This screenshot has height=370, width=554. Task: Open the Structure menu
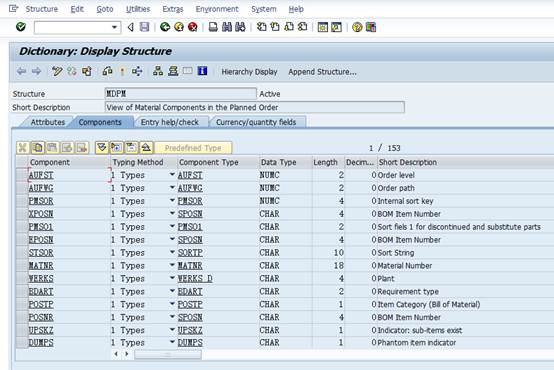click(x=42, y=9)
